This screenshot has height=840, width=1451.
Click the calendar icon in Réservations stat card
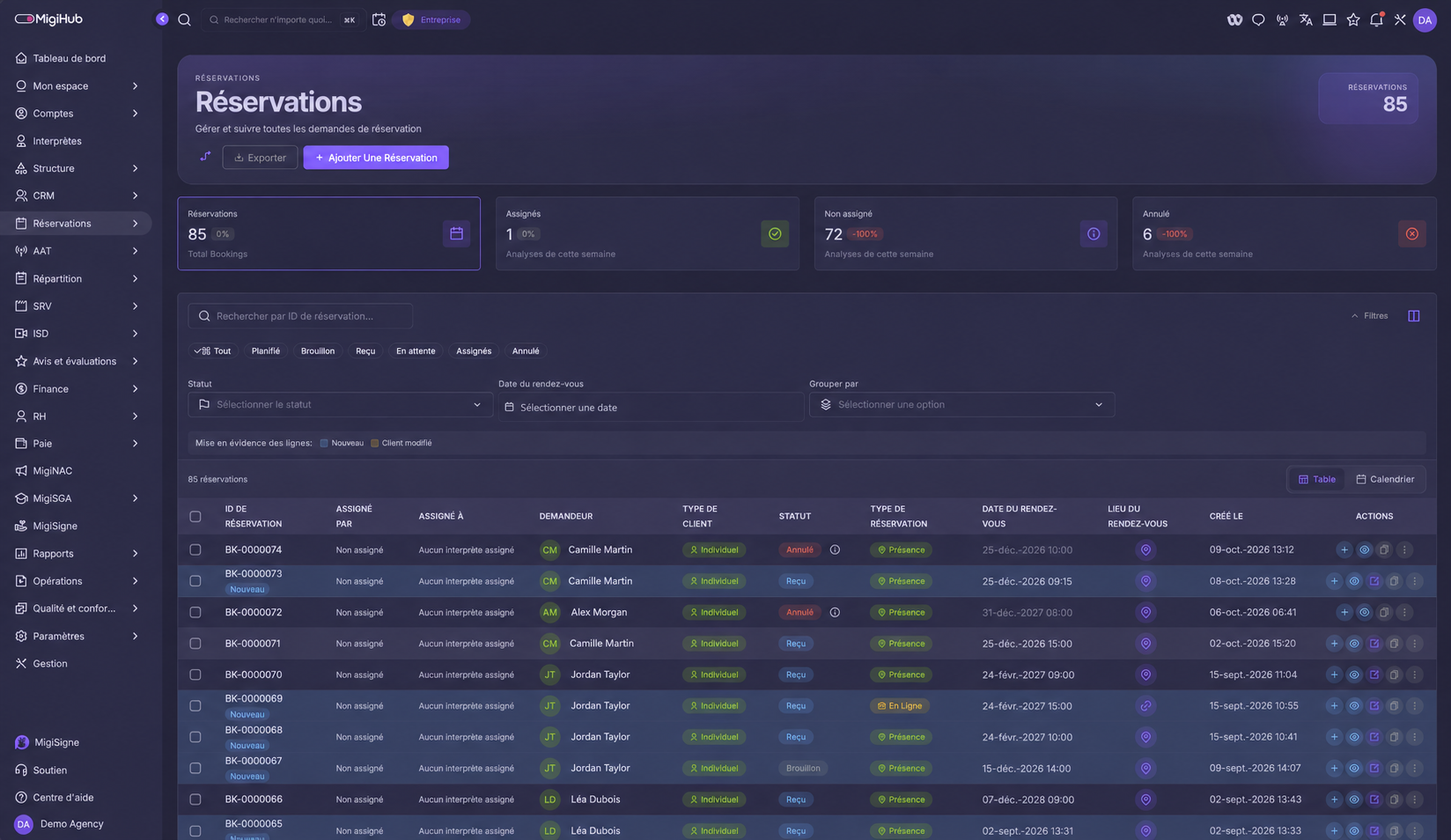(456, 233)
